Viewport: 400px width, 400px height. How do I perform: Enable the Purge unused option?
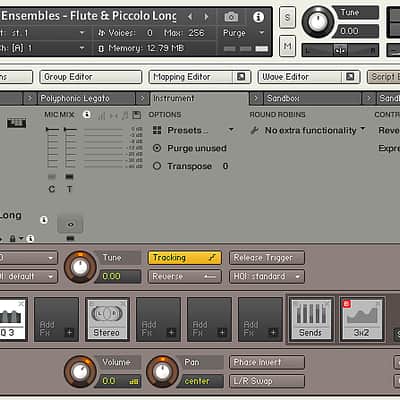(157, 148)
